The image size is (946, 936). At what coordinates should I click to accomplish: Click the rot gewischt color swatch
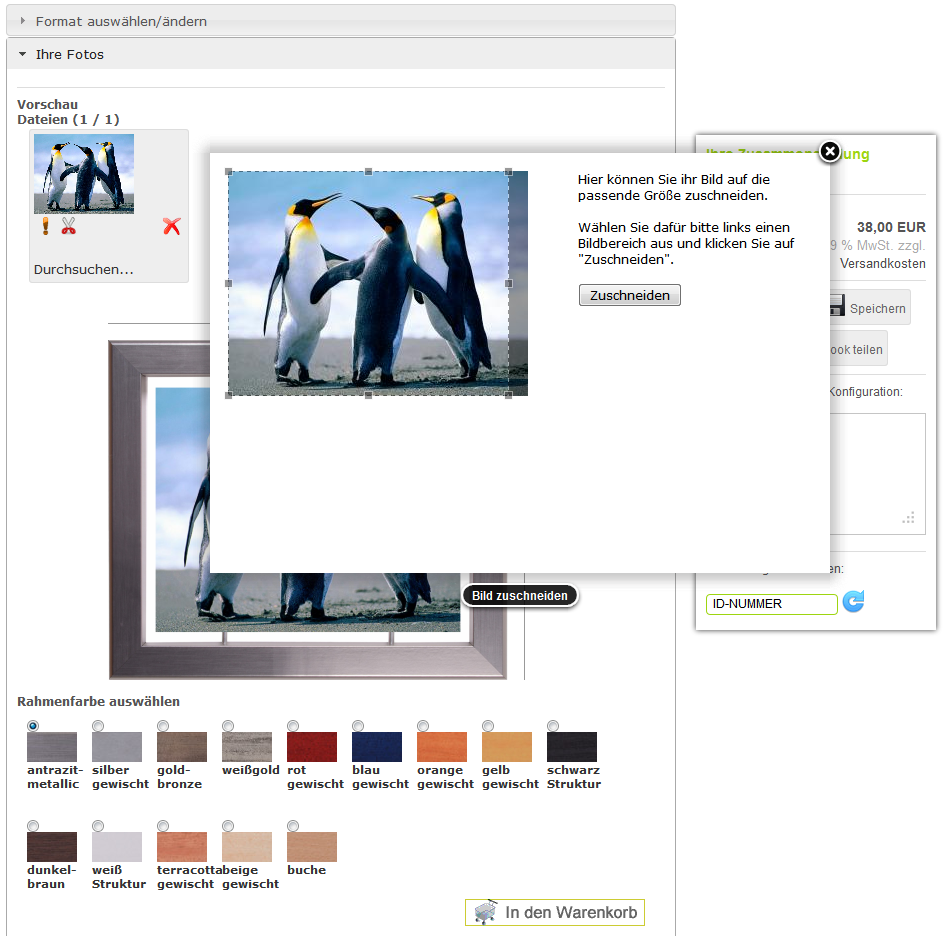tap(312, 747)
